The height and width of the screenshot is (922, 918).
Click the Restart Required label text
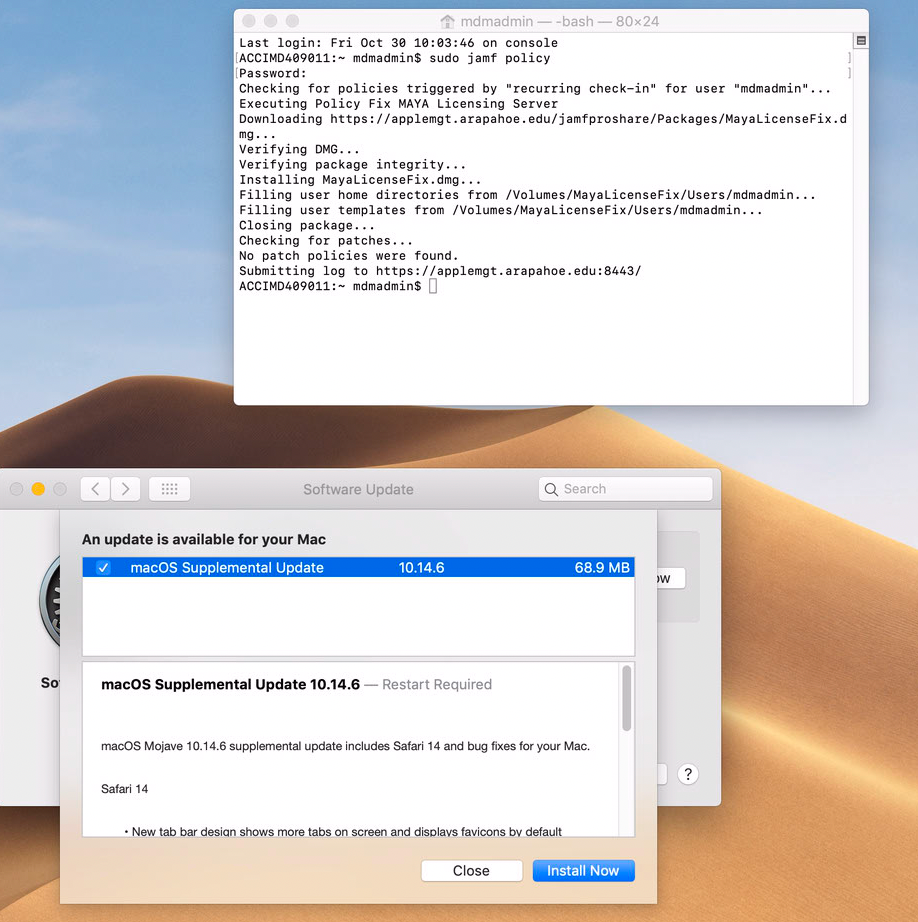[437, 684]
